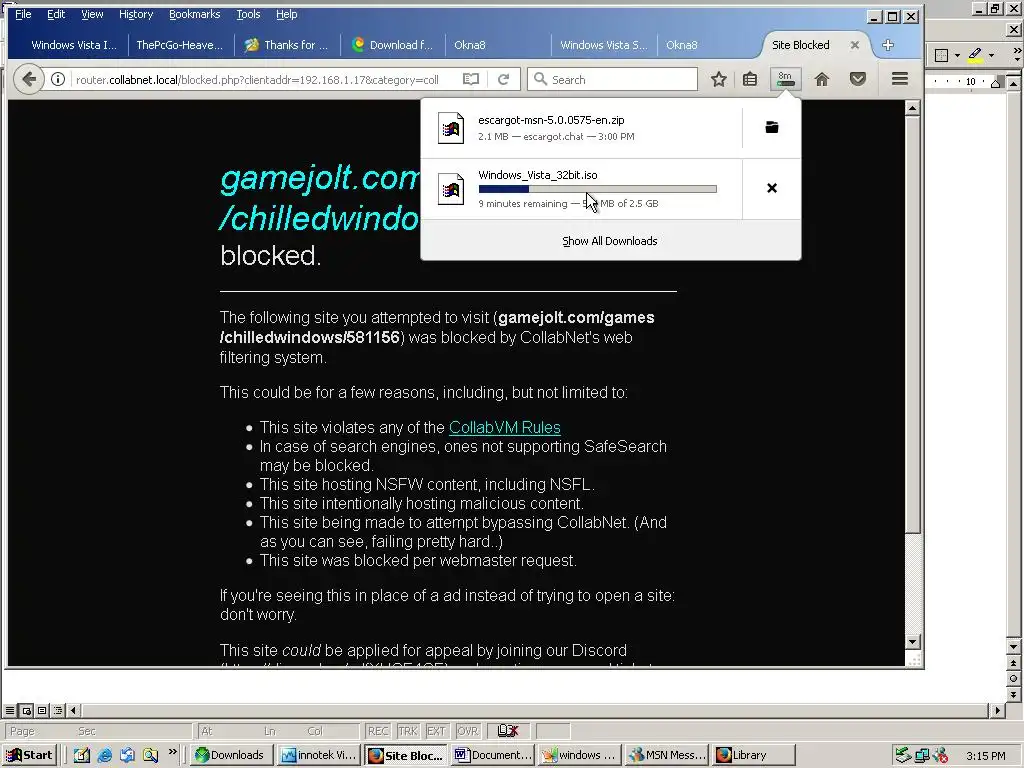Viewport: 1024px width, 768px height.
Task: Open the View menu
Action: point(91,14)
